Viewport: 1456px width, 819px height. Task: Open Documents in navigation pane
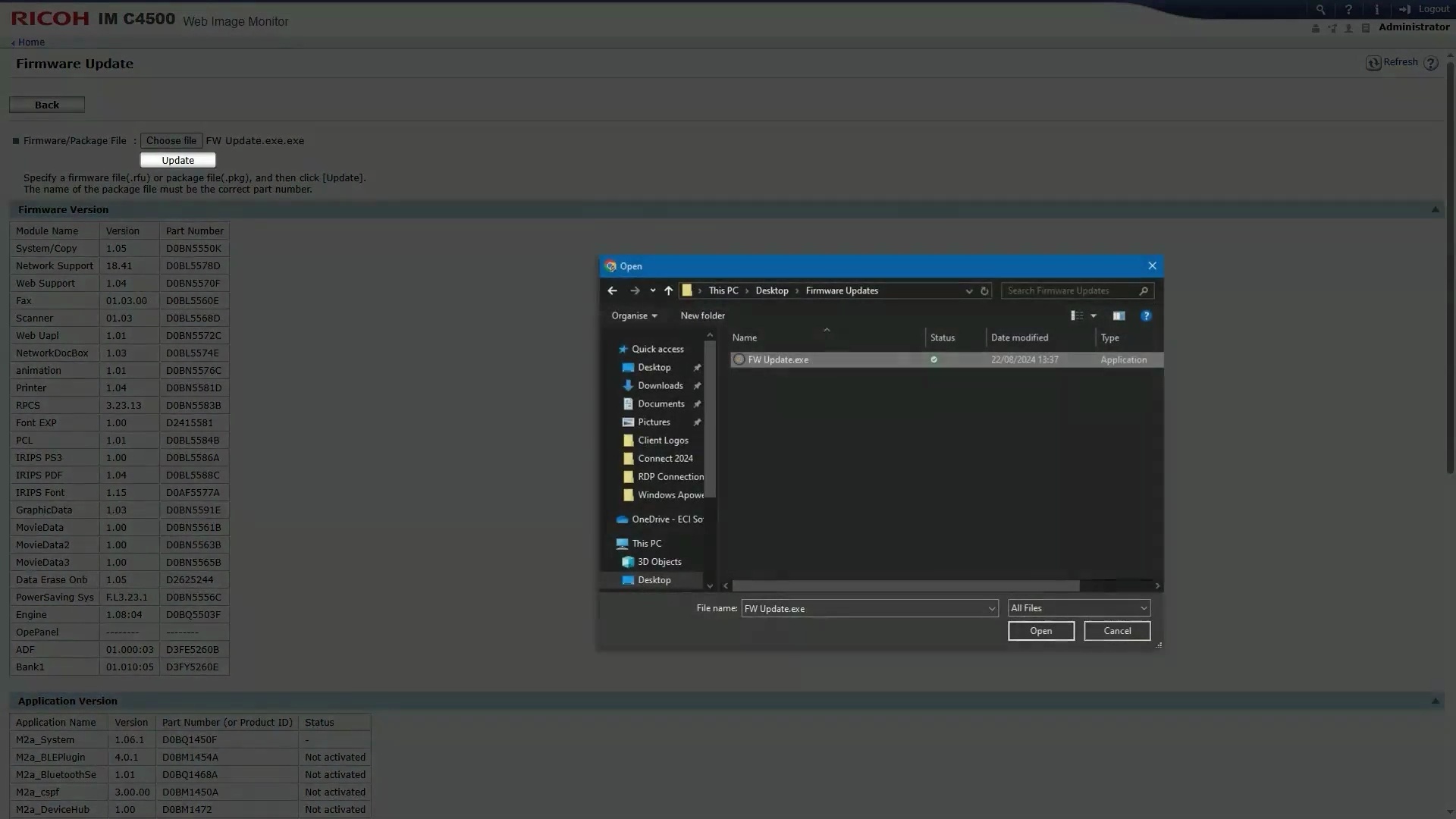click(661, 403)
